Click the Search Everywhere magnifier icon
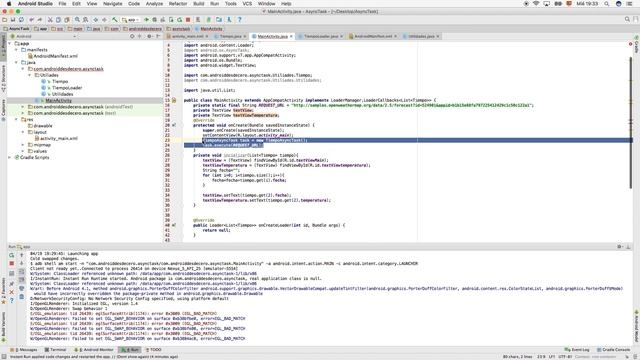The height and width of the screenshot is (360, 640). coord(627,19)
